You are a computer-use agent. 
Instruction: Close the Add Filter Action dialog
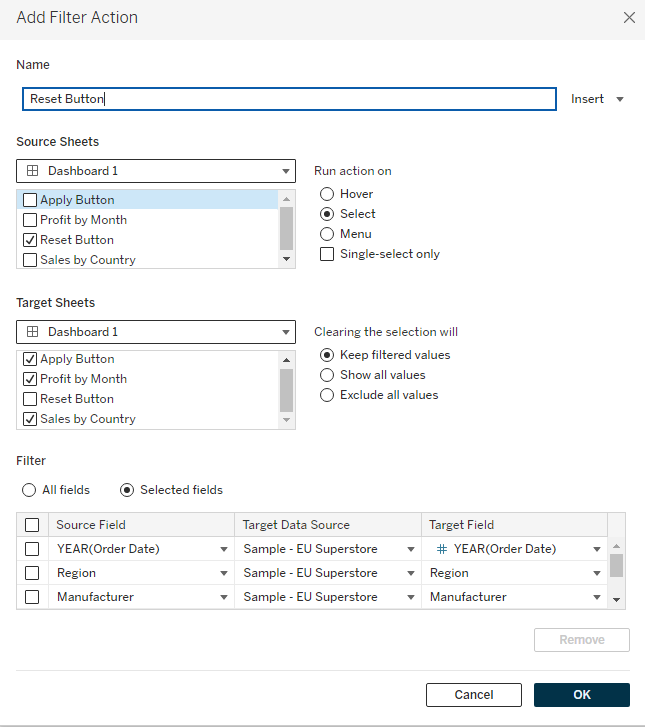coord(629,18)
